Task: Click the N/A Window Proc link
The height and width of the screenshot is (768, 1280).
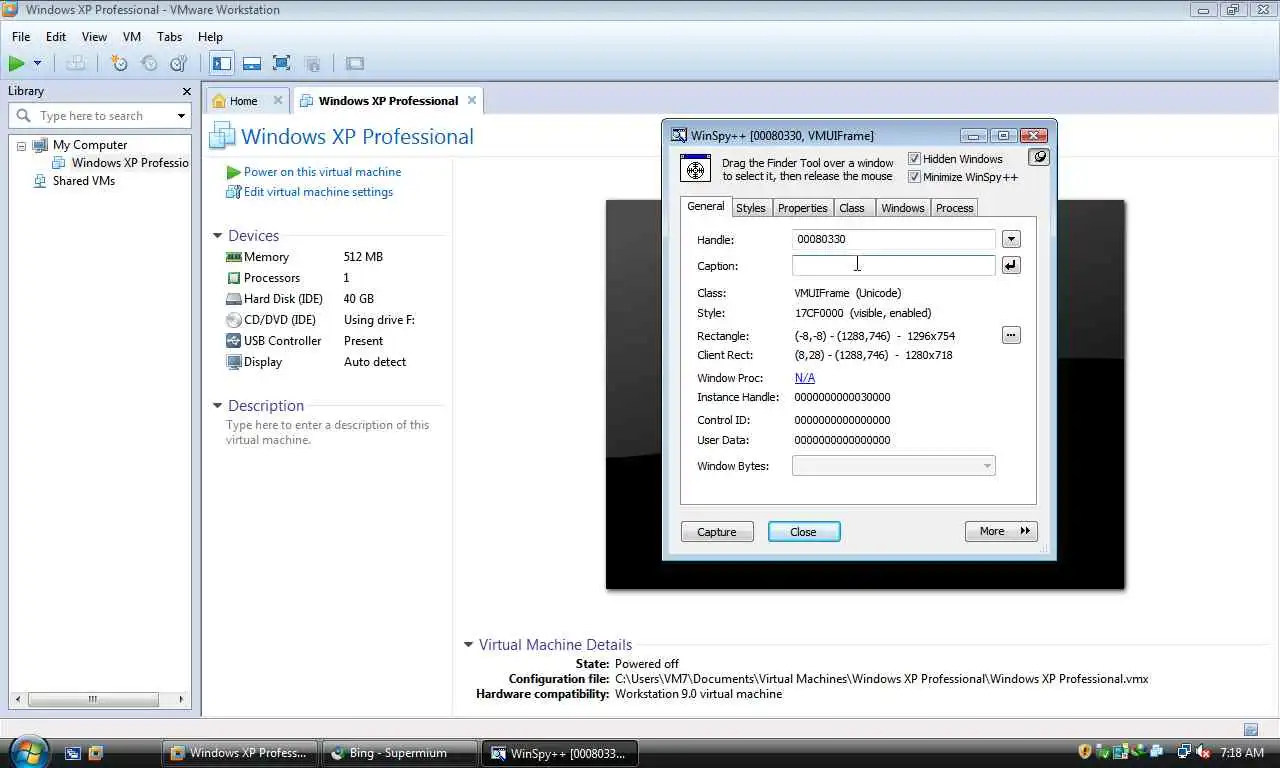Action: click(804, 378)
